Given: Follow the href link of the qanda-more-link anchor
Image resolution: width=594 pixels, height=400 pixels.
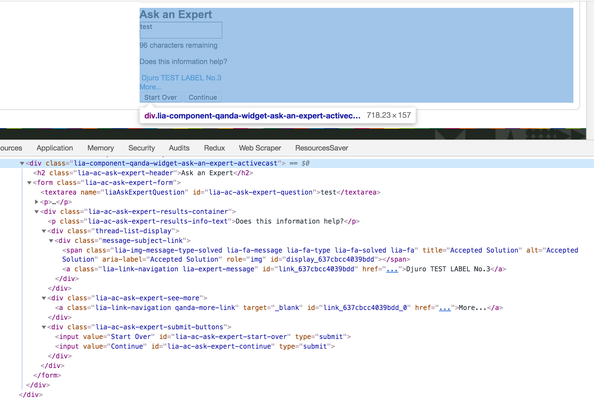Looking at the screenshot, I should click(445, 308).
